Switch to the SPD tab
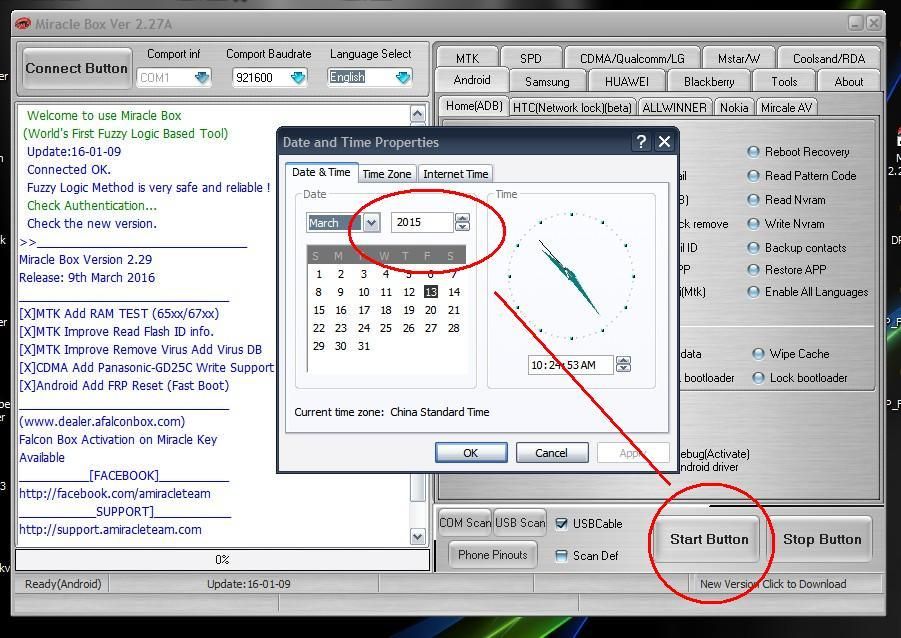901x638 pixels. pyautogui.click(x=530, y=58)
